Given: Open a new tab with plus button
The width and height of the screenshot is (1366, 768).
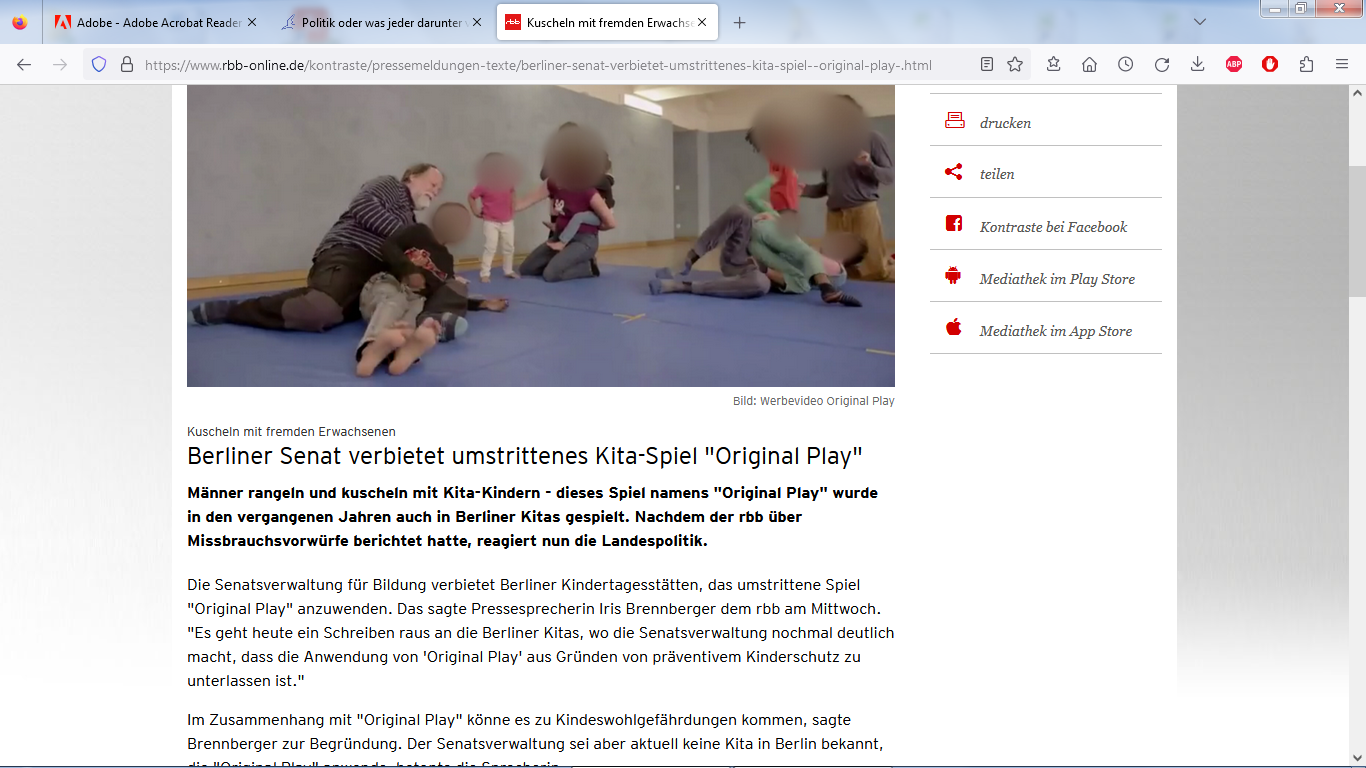Looking at the screenshot, I should click(740, 22).
